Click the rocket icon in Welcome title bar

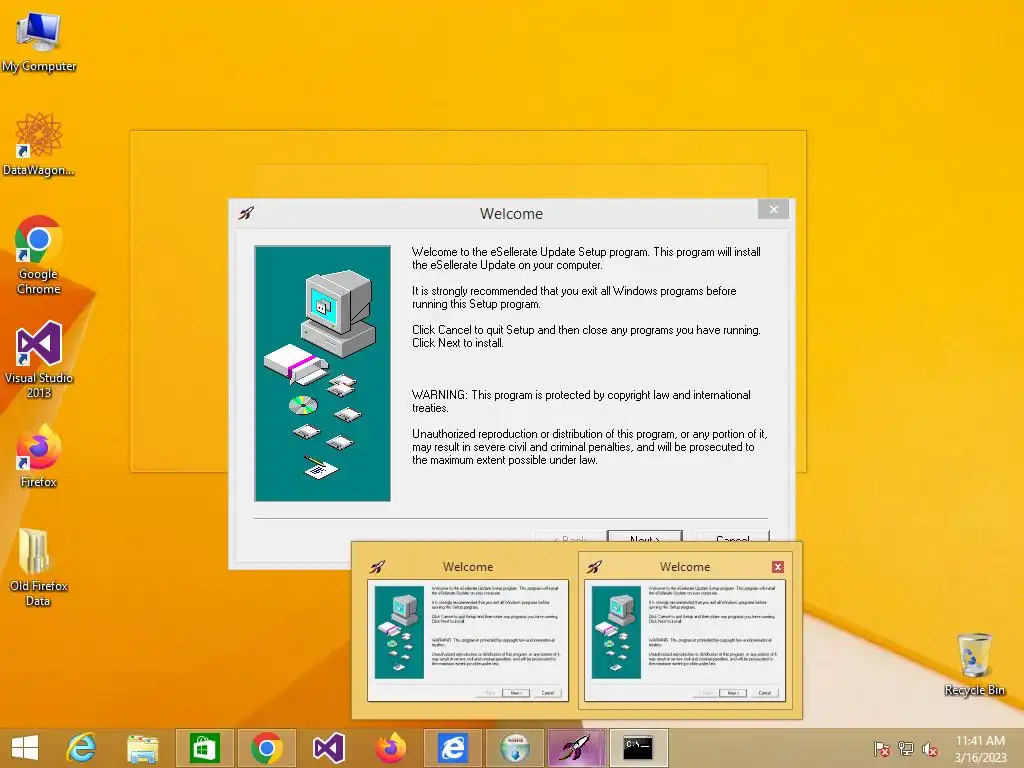coord(246,213)
